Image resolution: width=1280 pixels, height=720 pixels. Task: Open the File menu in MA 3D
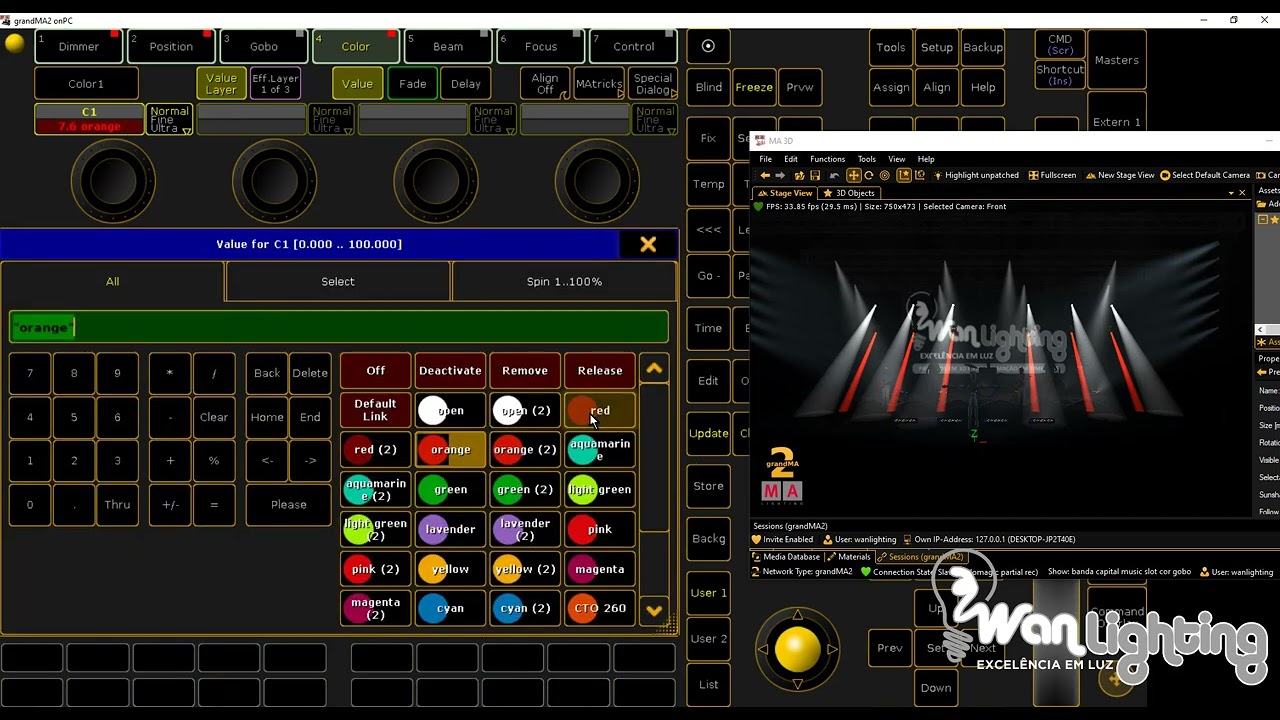(765, 159)
